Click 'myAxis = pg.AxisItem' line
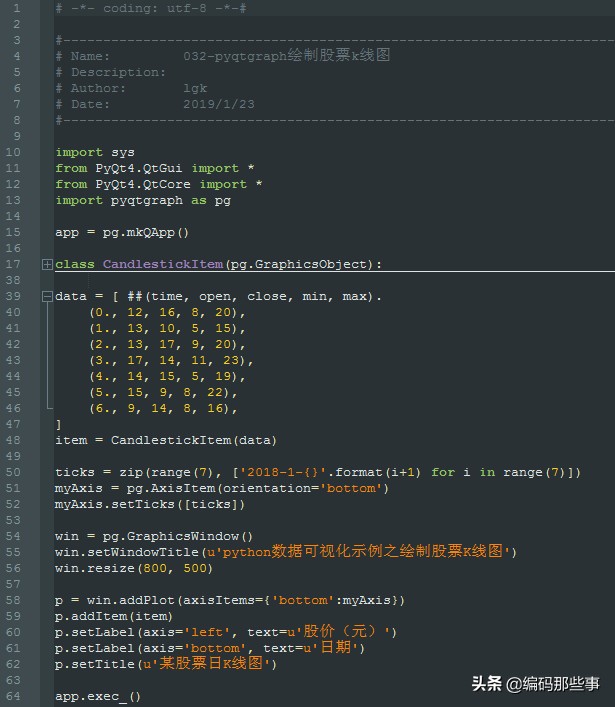 (222, 488)
